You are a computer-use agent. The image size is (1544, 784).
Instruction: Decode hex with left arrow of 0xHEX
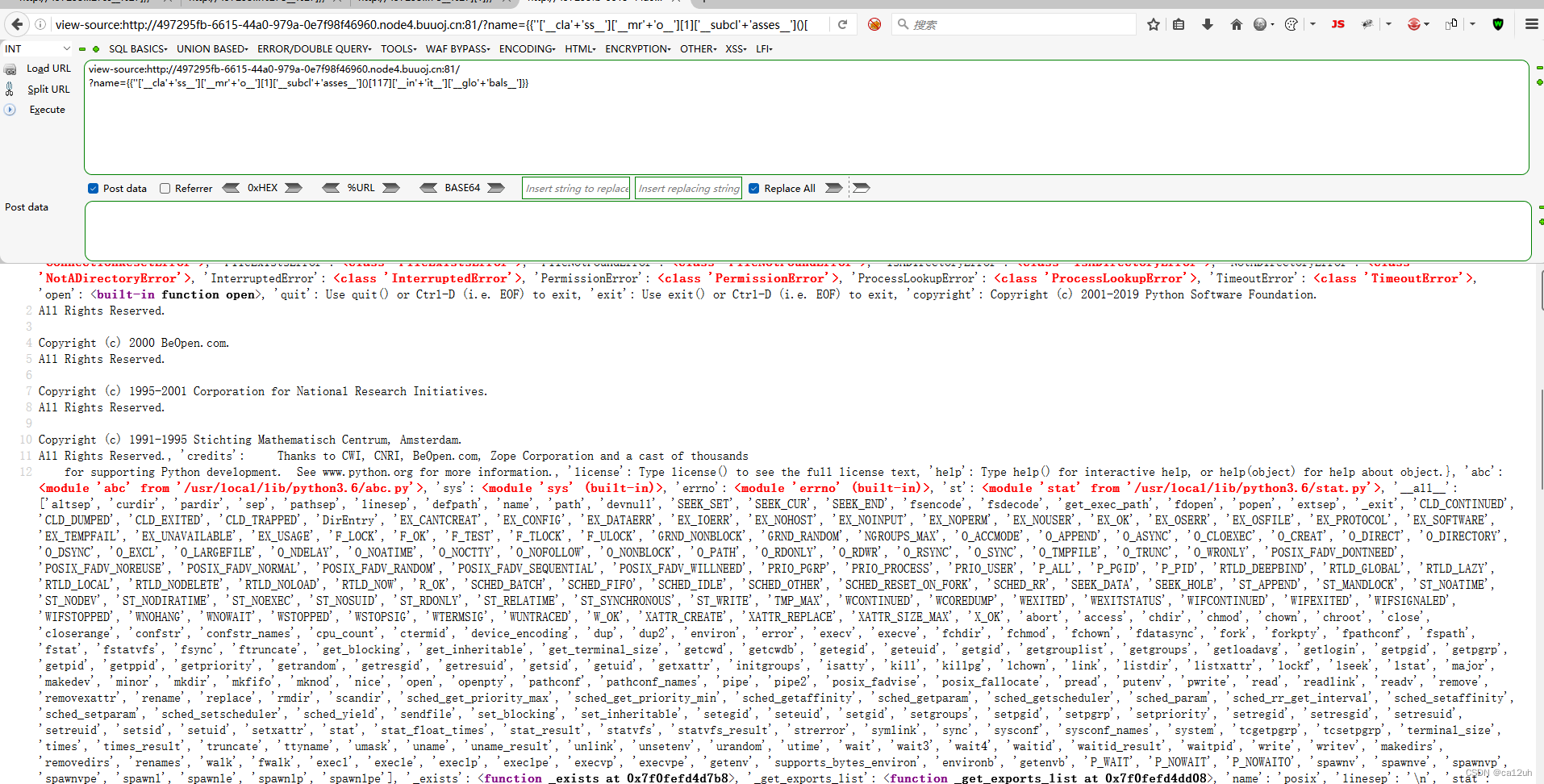tap(231, 188)
